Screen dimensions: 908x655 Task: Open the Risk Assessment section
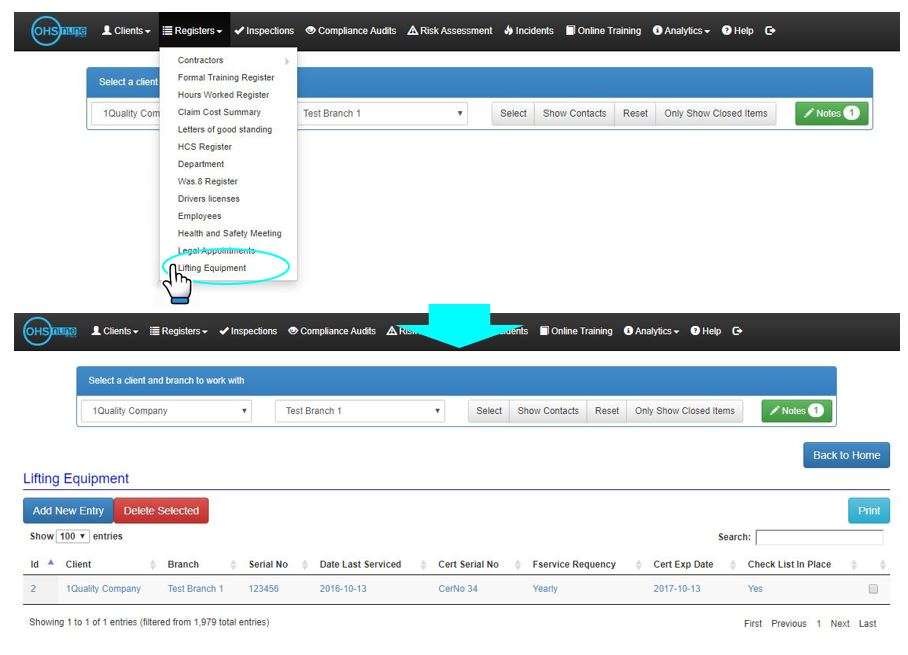[x=450, y=30]
